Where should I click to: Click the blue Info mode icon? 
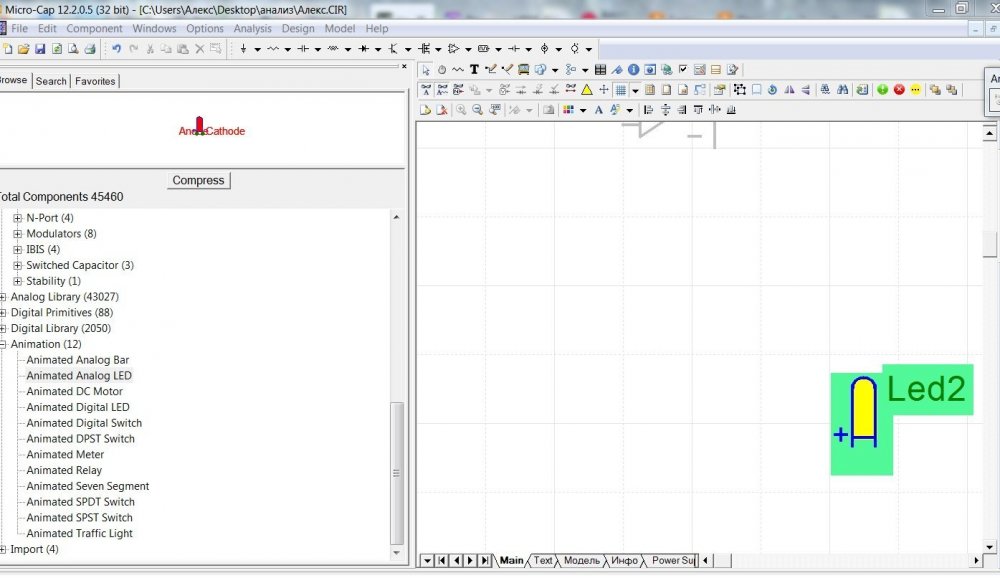tap(633, 70)
